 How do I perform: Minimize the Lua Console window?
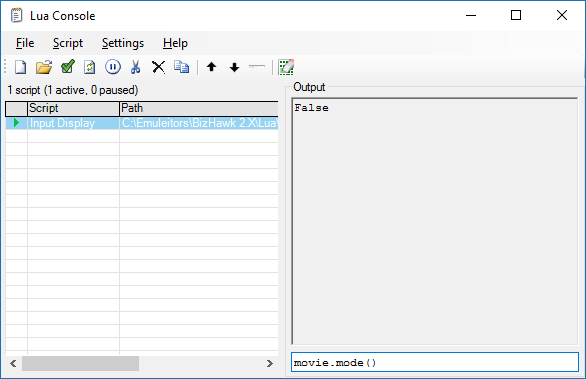coord(471,15)
